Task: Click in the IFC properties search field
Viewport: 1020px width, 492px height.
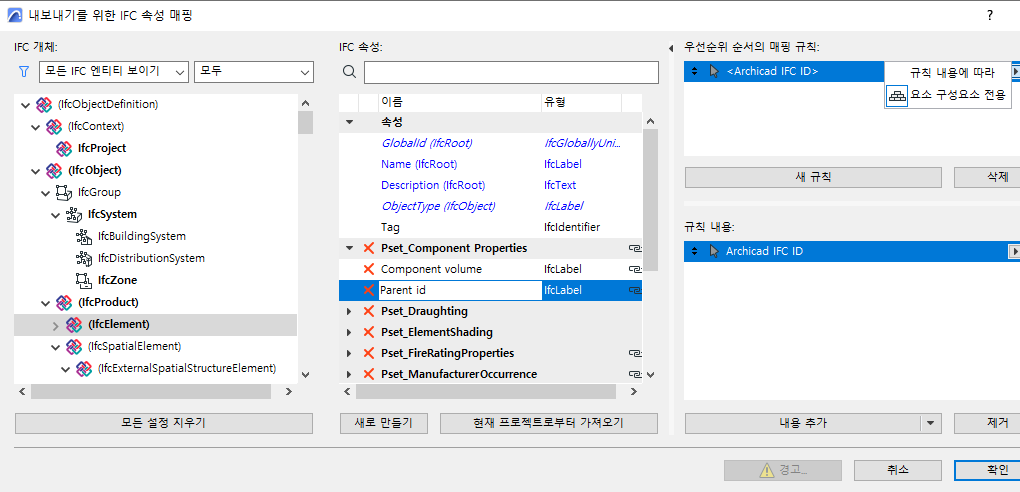Action: (511, 72)
